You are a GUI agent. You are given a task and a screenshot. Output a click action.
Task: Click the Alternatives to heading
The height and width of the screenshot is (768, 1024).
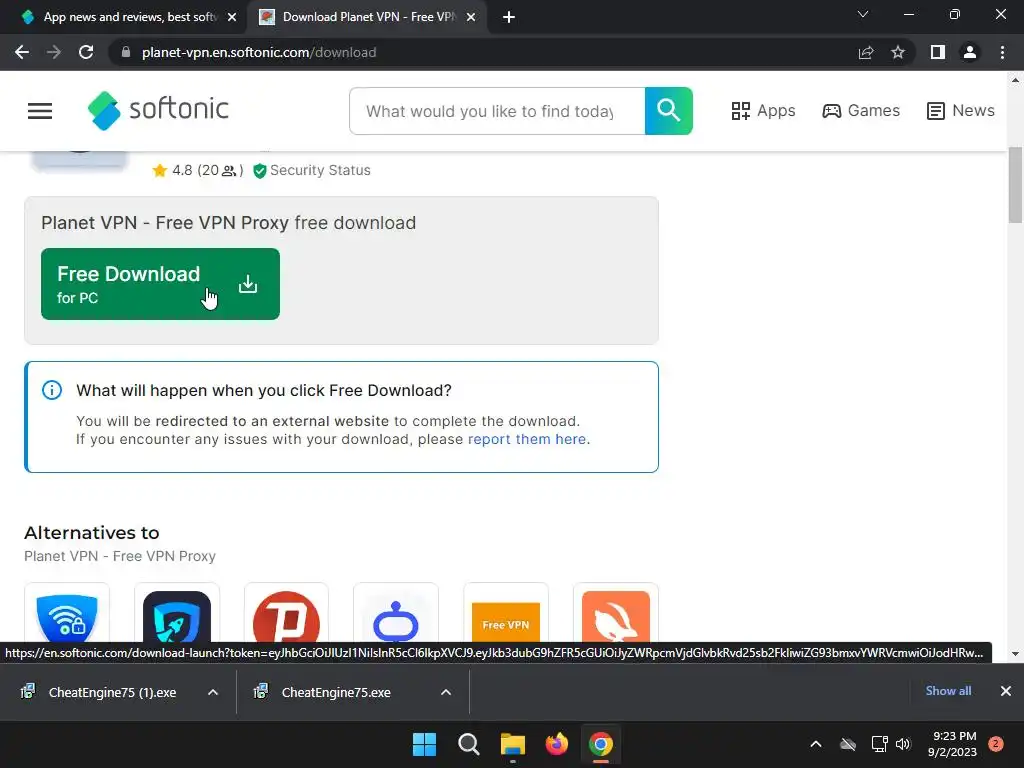click(x=91, y=533)
